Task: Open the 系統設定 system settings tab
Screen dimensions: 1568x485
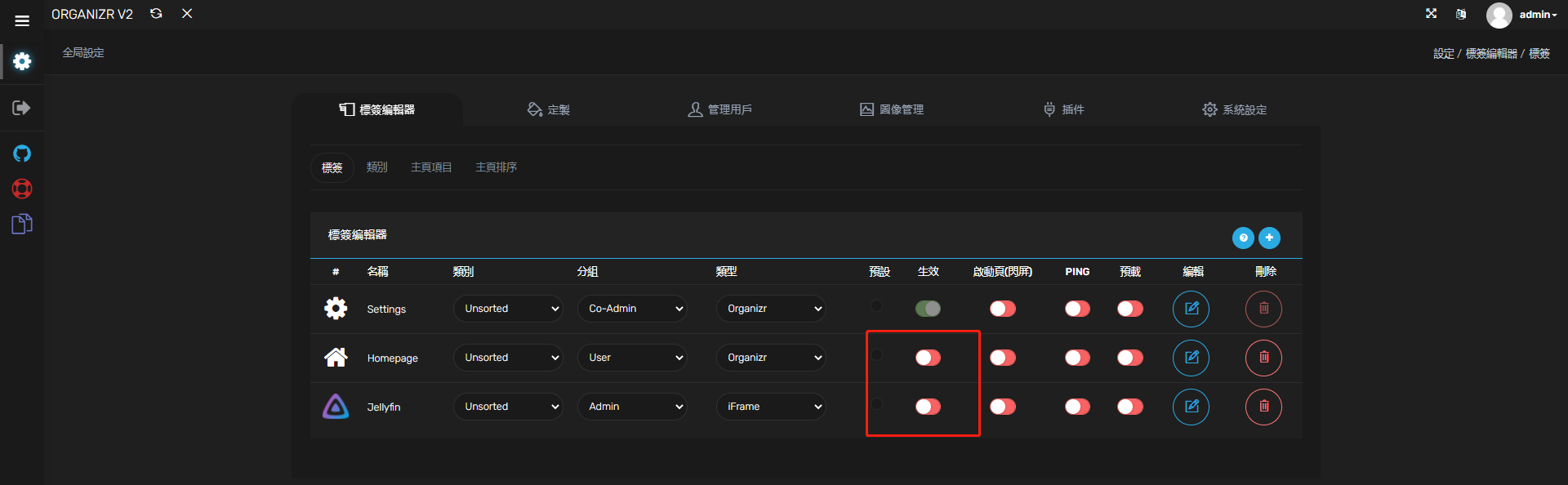Action: point(1234,109)
